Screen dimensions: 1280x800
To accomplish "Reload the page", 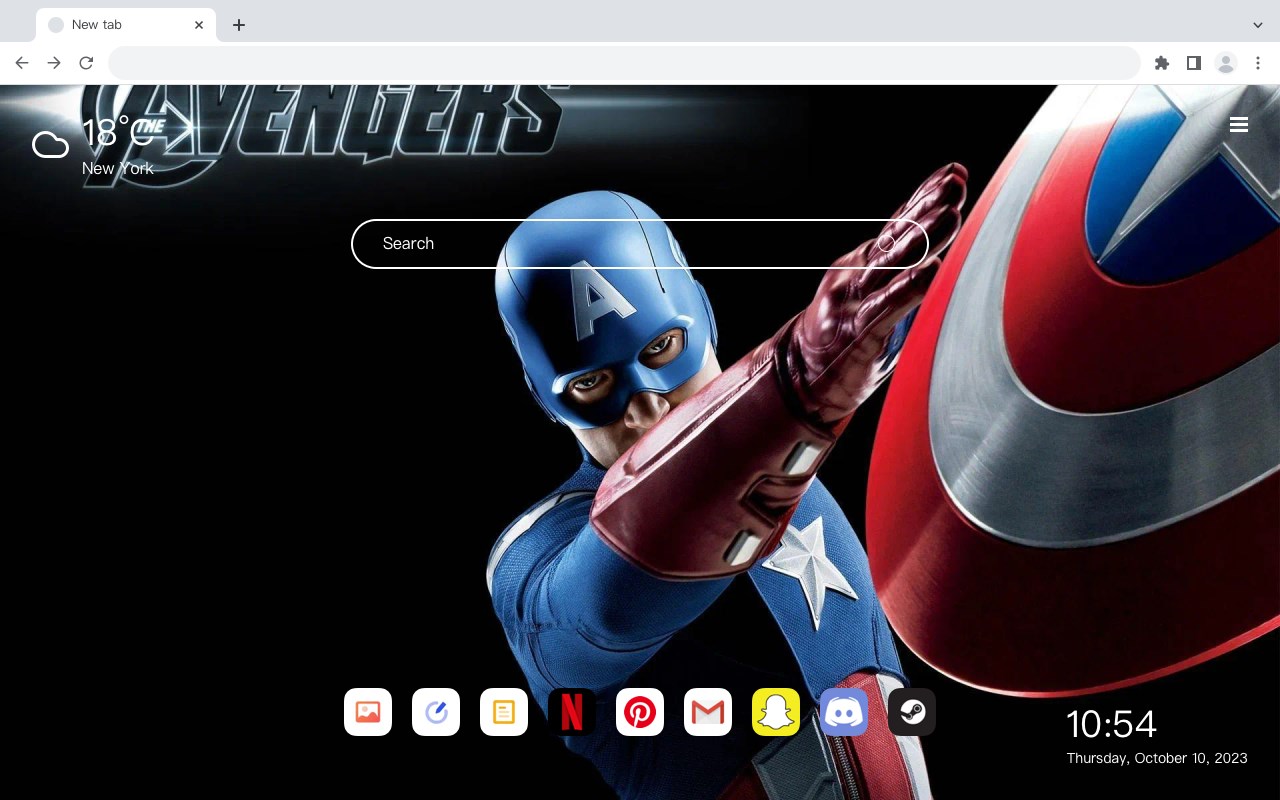I will [86, 63].
